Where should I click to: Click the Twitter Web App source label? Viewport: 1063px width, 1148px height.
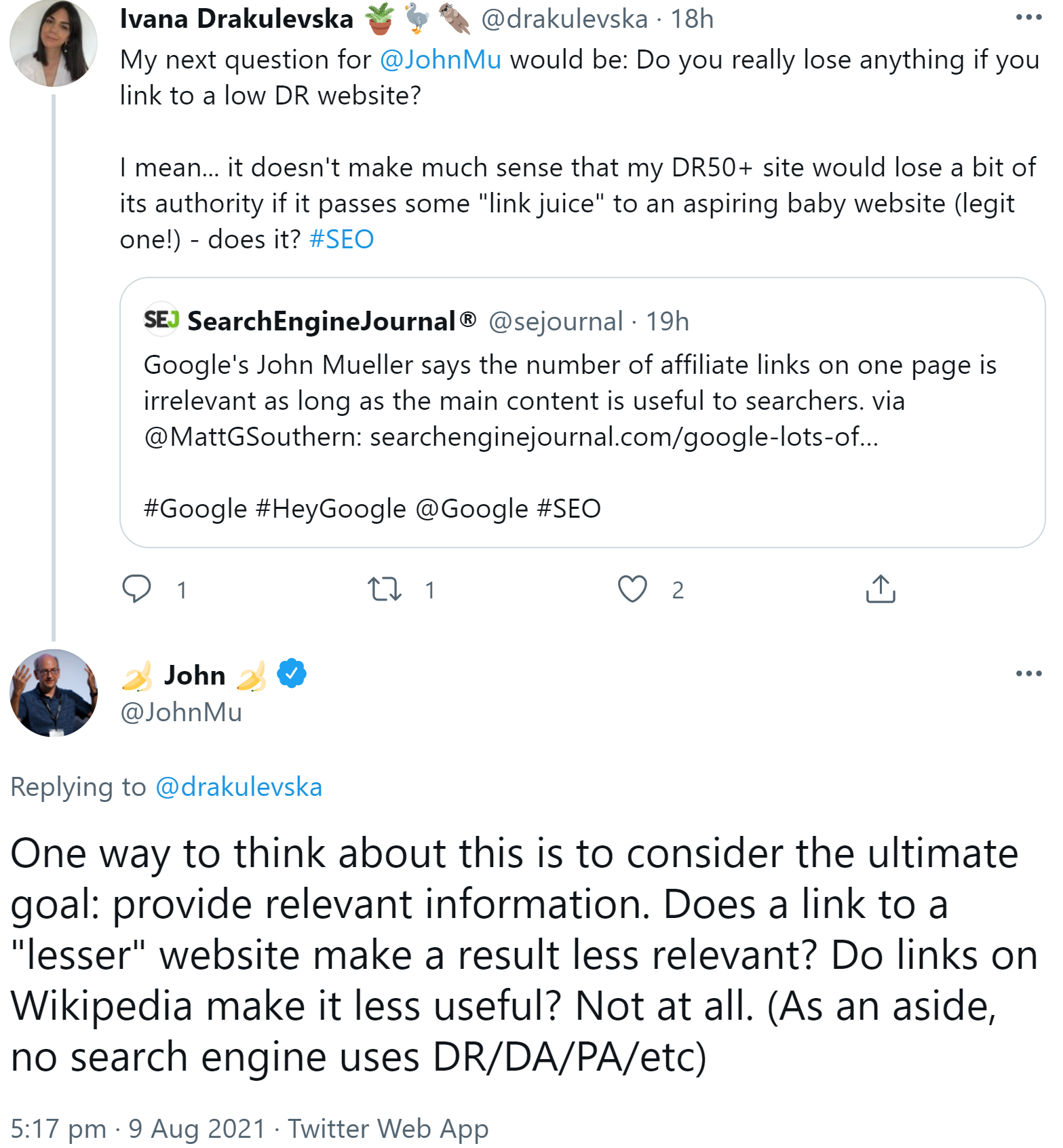(x=388, y=1129)
